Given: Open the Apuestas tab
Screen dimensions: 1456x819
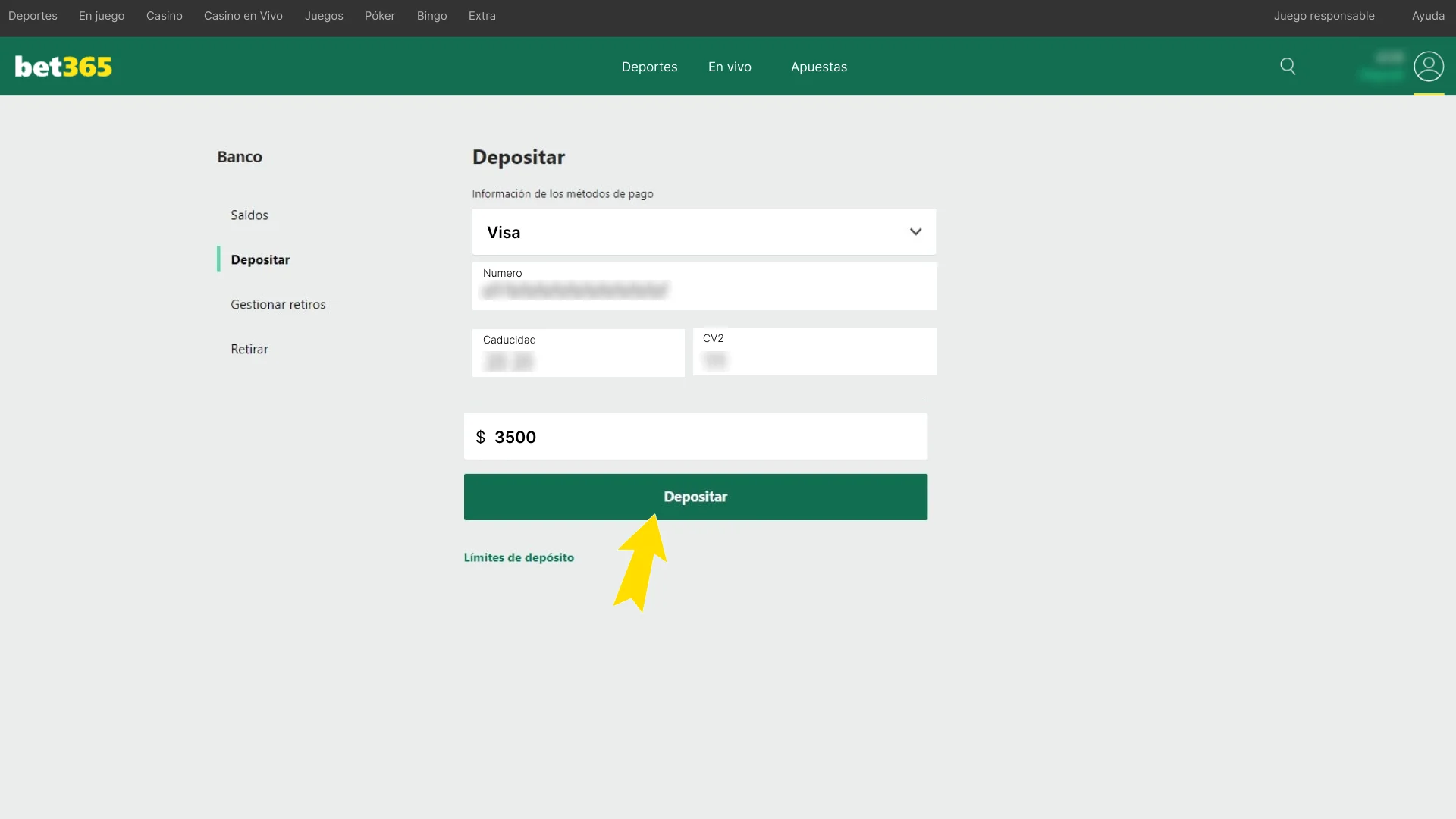Looking at the screenshot, I should point(818,67).
